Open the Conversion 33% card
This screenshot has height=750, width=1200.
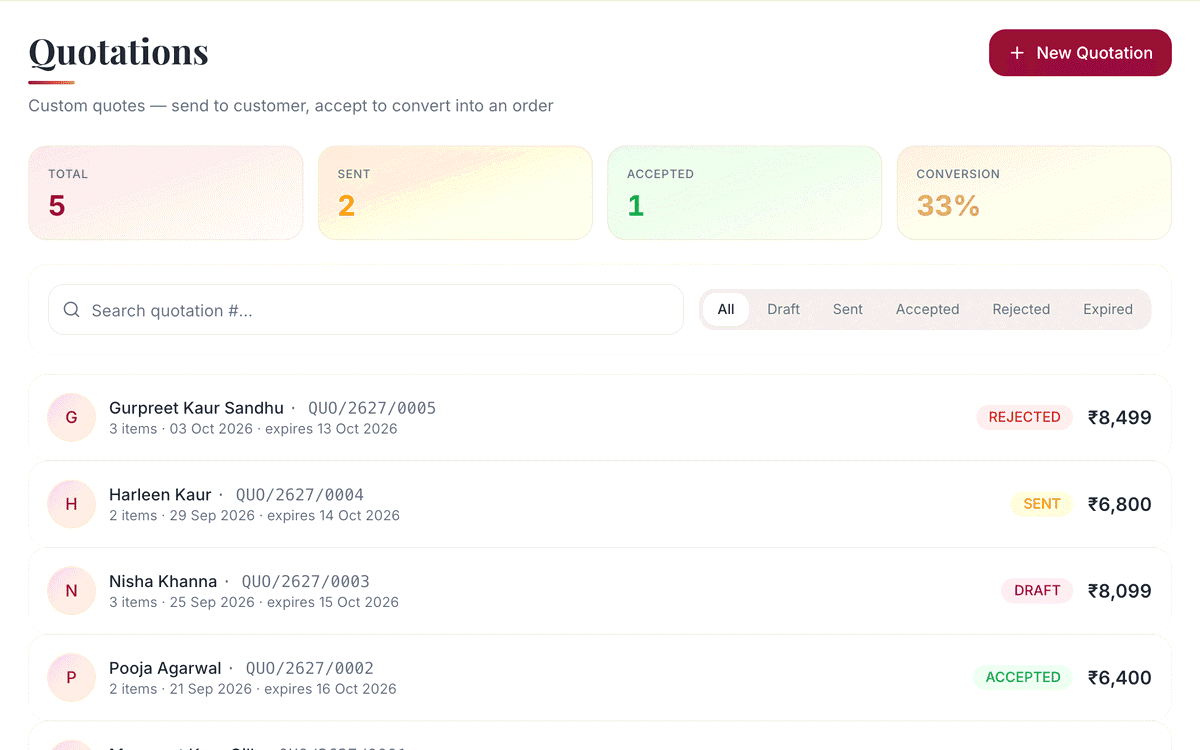1034,193
